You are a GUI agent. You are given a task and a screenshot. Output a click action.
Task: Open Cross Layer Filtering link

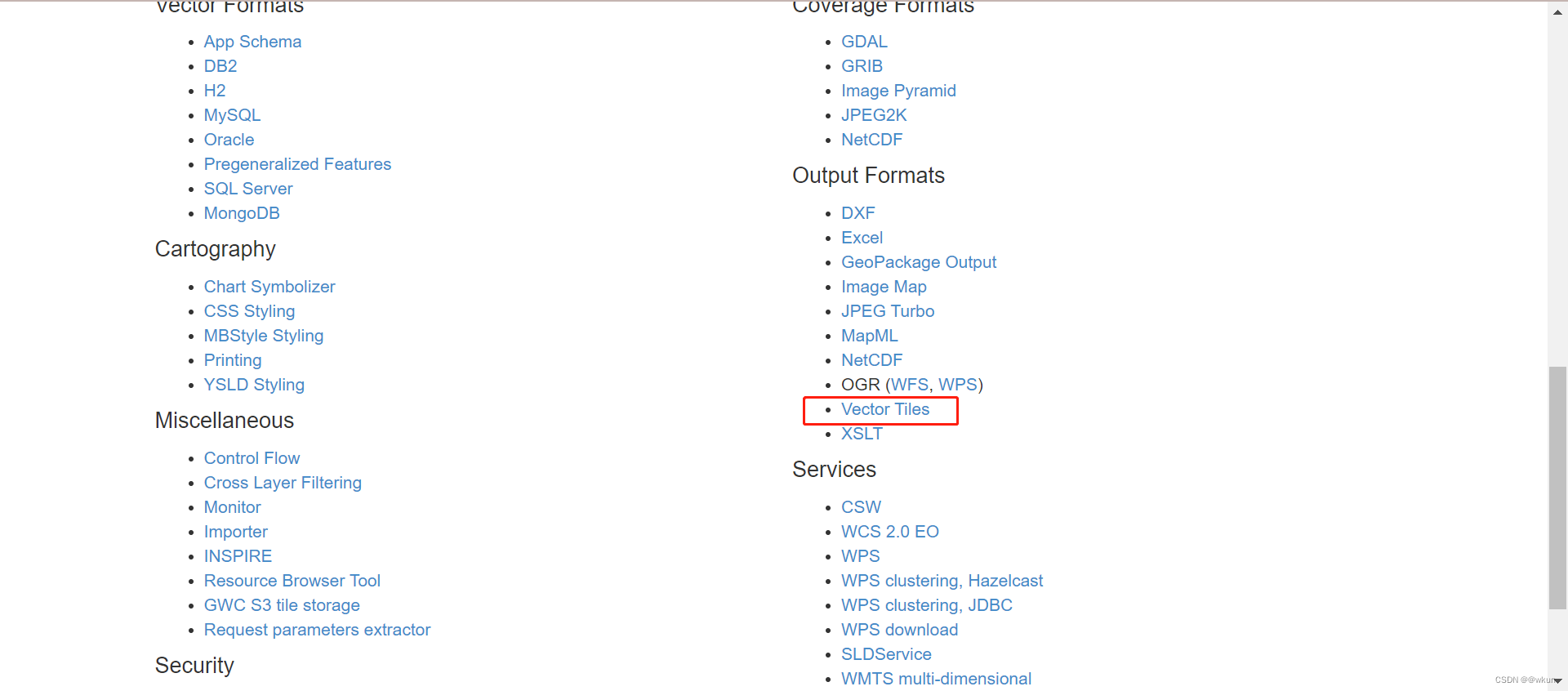coord(283,483)
